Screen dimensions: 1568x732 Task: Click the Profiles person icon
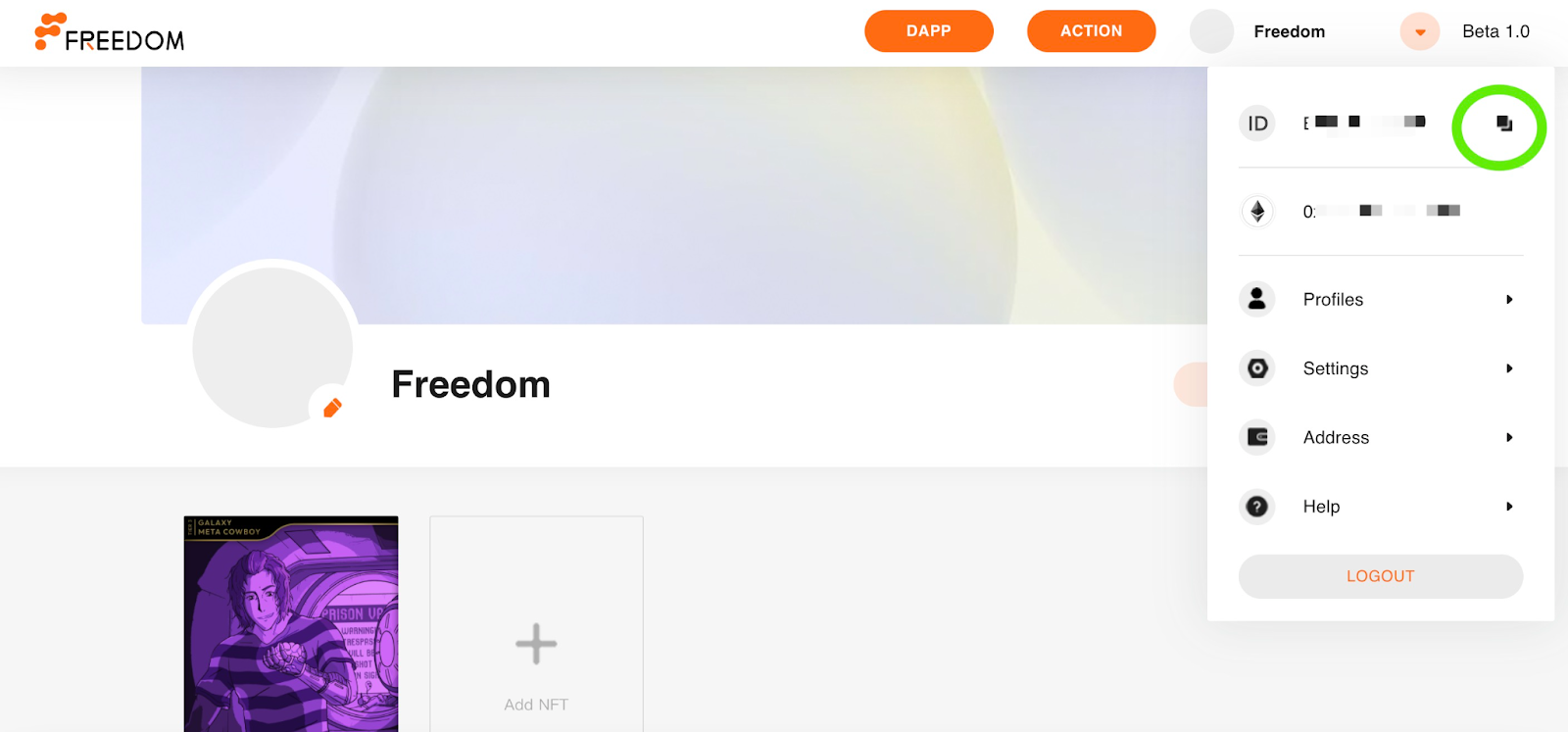pos(1257,299)
